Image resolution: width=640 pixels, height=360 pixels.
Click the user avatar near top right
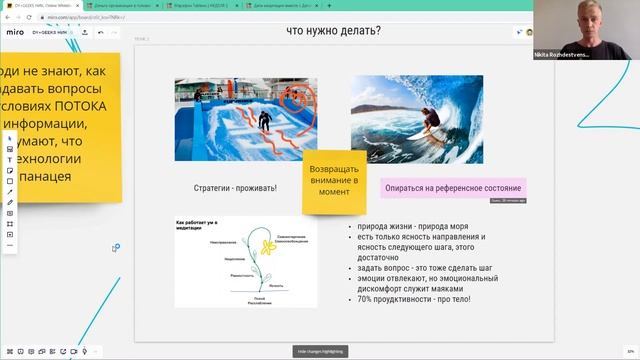pyautogui.click(x=529, y=32)
